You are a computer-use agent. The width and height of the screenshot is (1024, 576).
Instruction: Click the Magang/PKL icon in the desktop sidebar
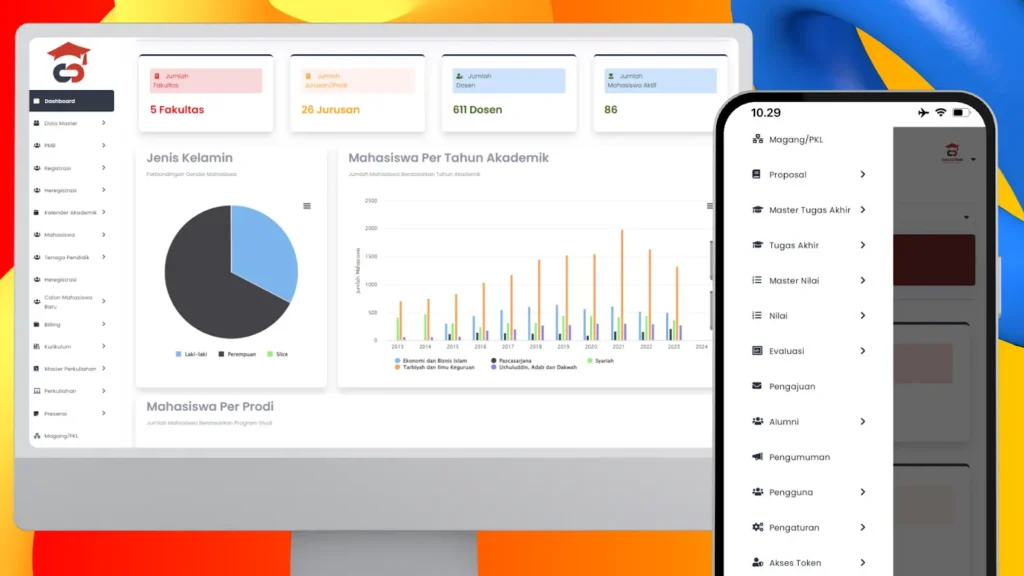coord(37,436)
